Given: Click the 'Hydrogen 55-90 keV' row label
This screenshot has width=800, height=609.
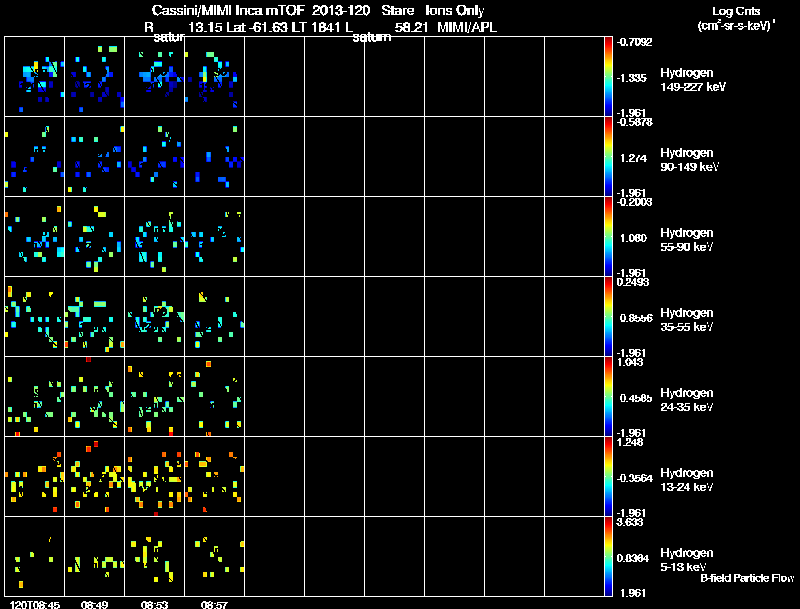Looking at the screenshot, I should (687, 240).
